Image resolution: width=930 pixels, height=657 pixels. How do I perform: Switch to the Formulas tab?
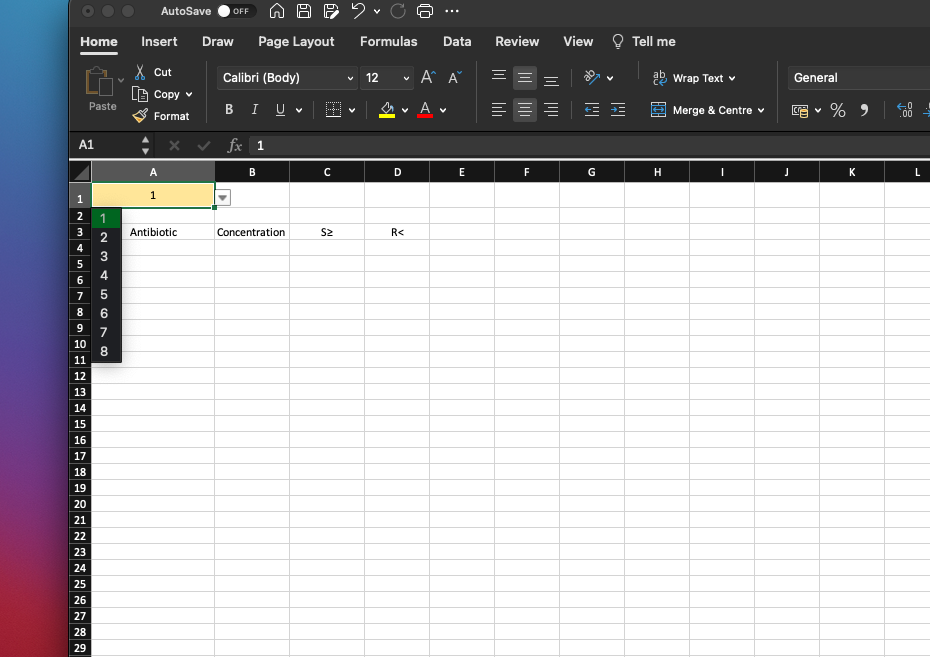point(388,42)
